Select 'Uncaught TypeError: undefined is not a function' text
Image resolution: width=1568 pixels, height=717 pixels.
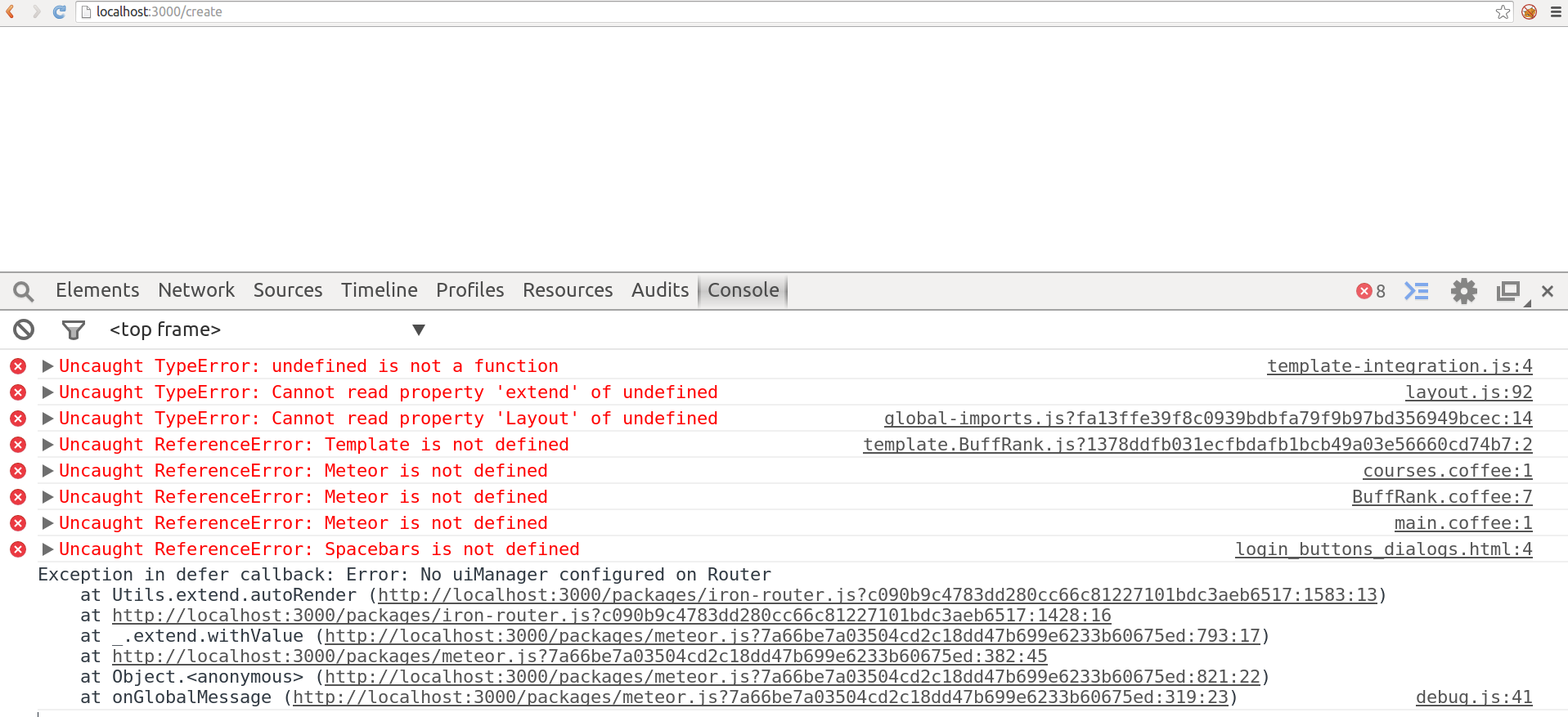[x=308, y=366]
